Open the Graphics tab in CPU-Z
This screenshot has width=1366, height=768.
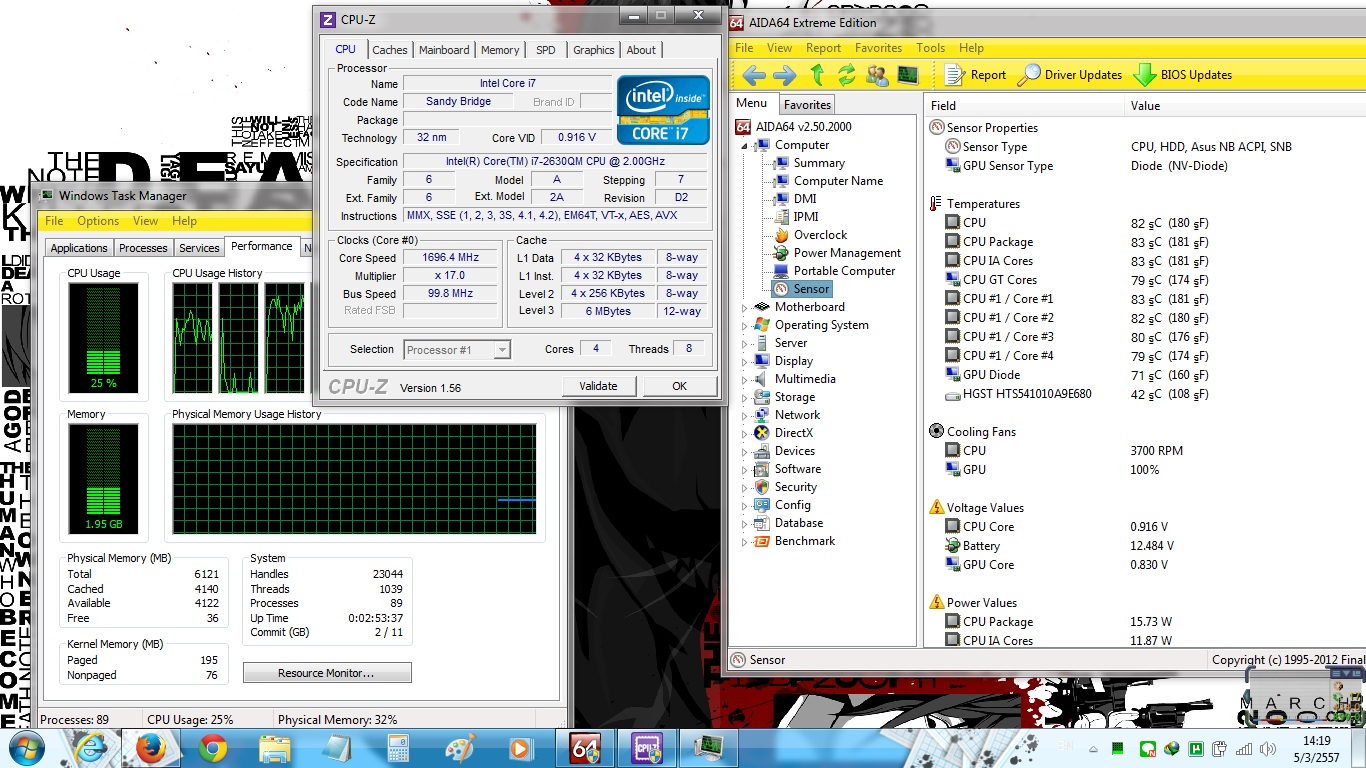click(x=593, y=50)
